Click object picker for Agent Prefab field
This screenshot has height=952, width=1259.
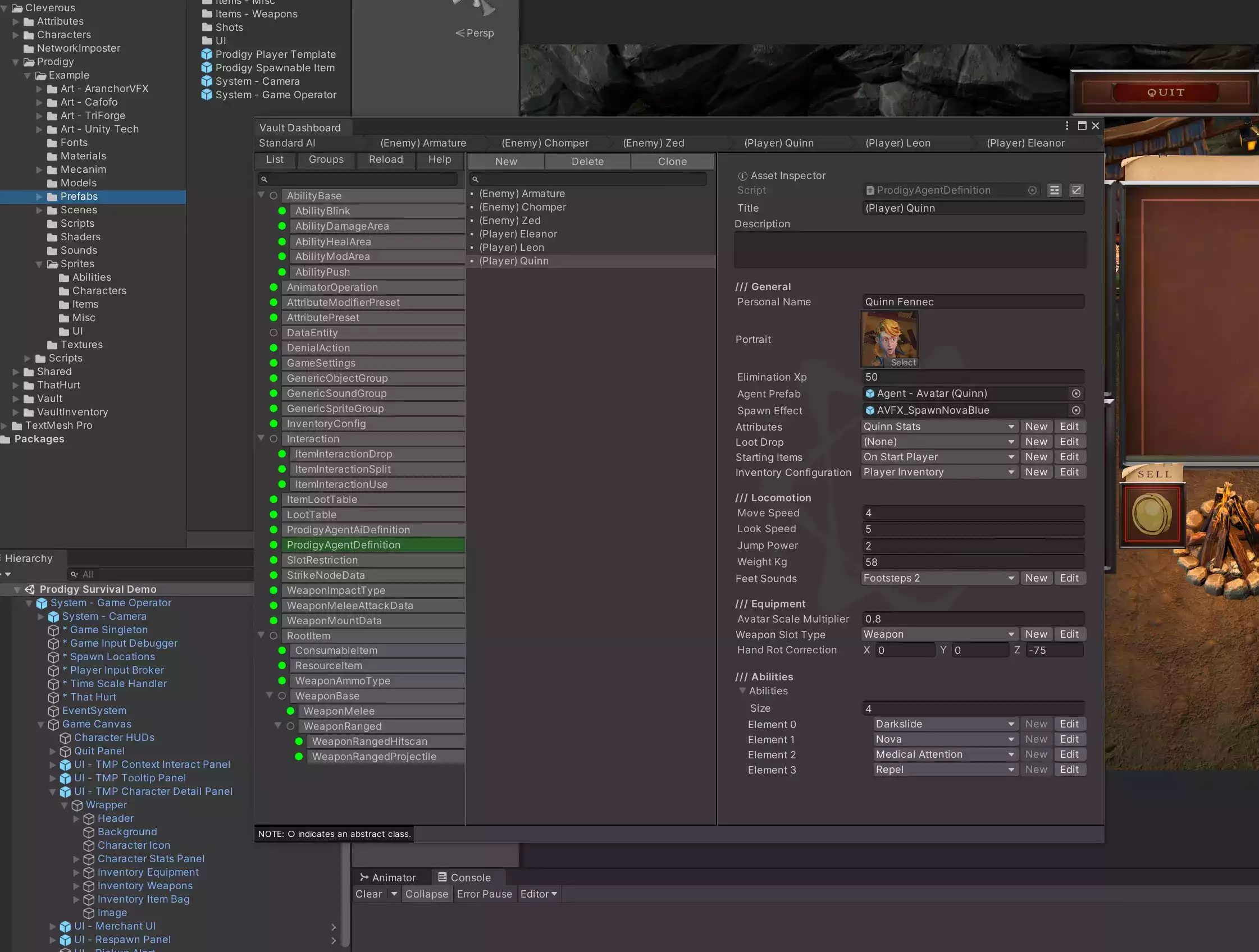(x=1076, y=394)
